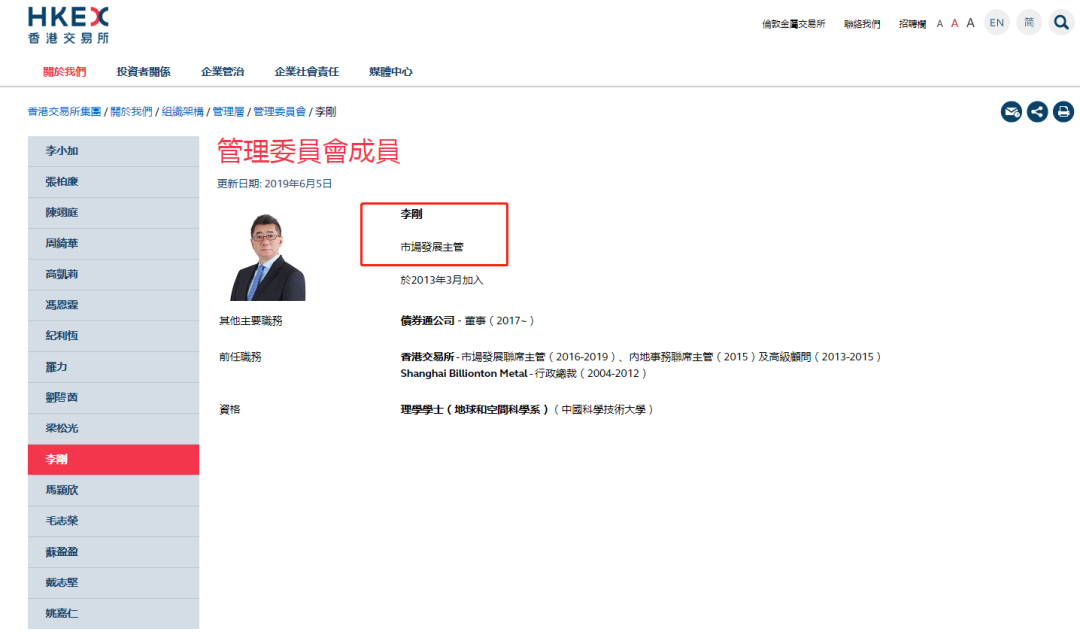Go to 管理委員會 breadcrumb link
The width and height of the screenshot is (1080, 635).
click(x=280, y=112)
